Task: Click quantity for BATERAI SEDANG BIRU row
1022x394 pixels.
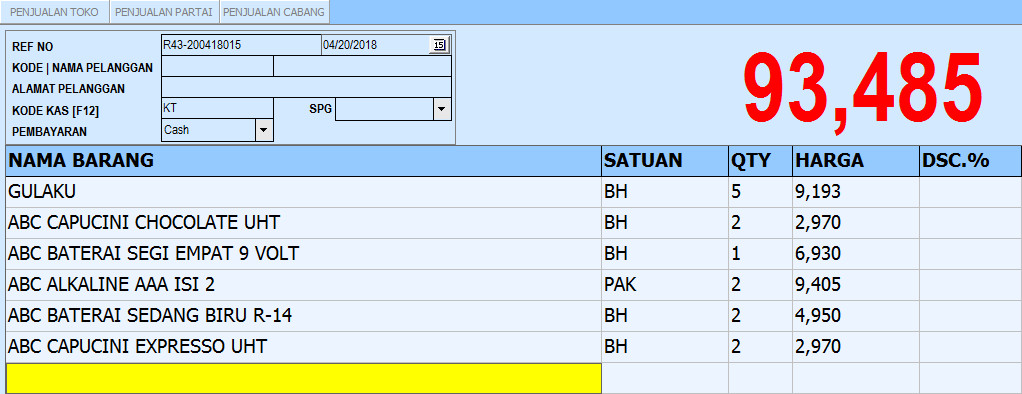Action: click(x=761, y=316)
